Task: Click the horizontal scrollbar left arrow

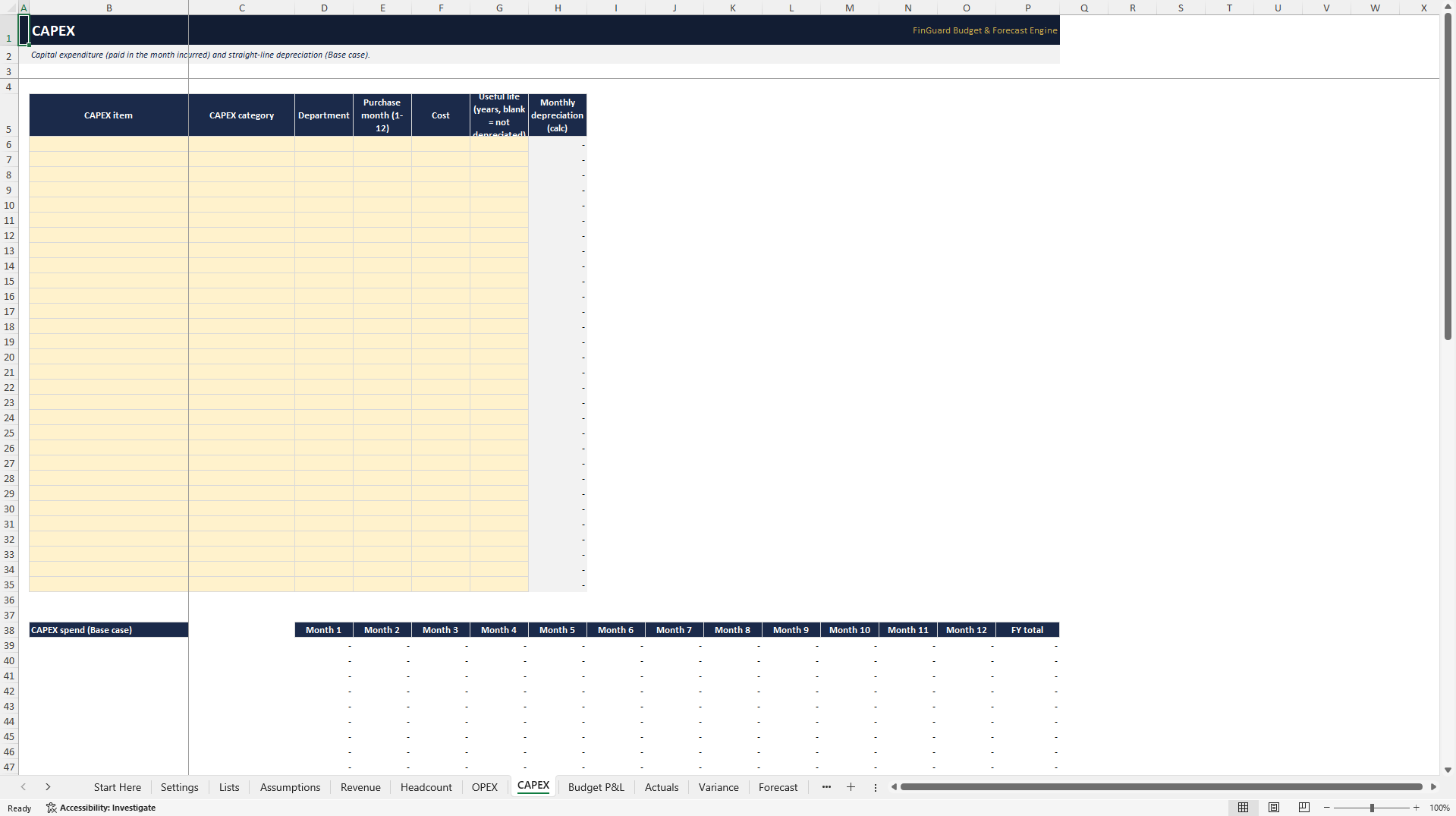Action: (x=894, y=787)
